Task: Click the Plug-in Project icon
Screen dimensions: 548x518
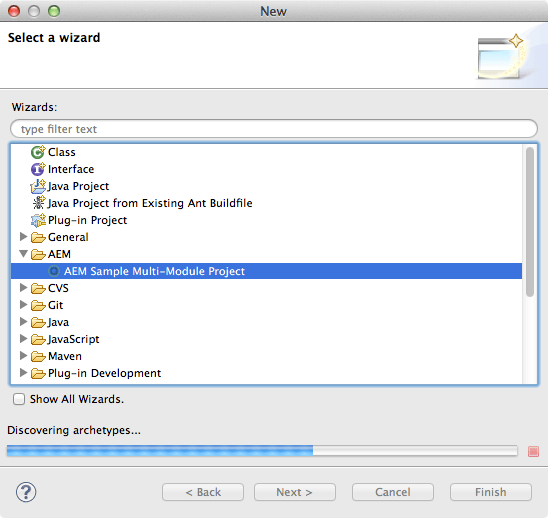Action: coord(38,220)
